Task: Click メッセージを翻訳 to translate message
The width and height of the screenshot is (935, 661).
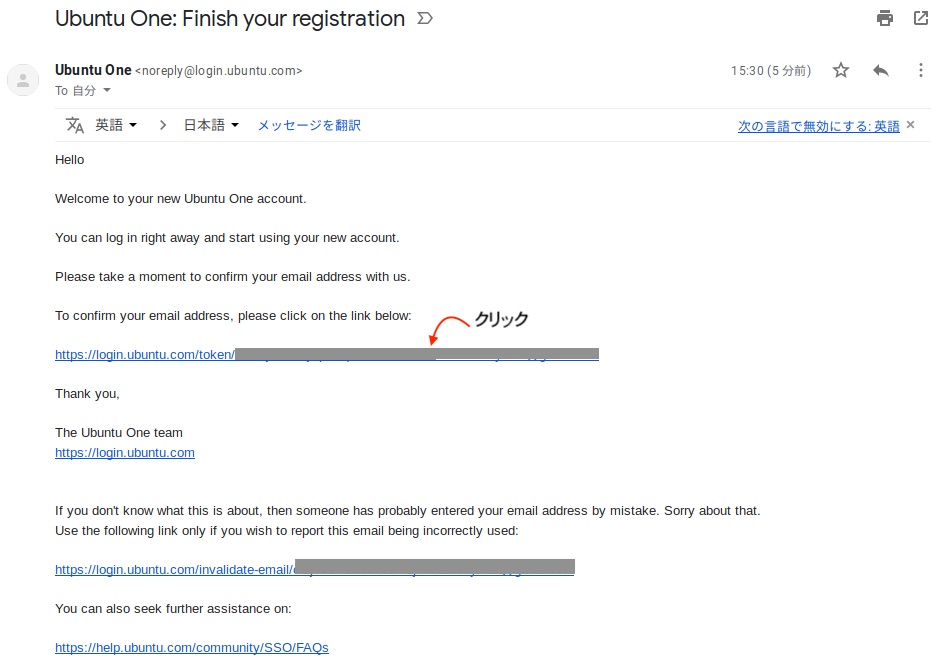Action: pos(309,125)
